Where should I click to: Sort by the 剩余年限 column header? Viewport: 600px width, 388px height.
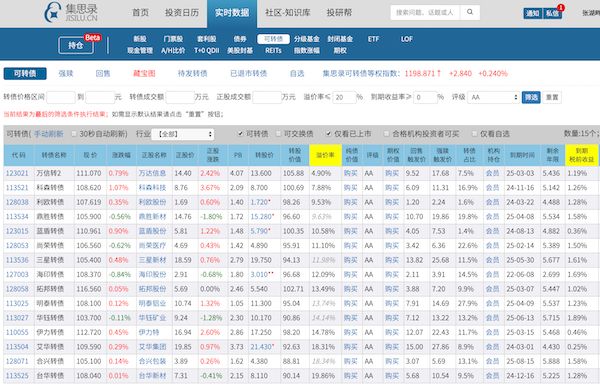[x=552, y=155]
